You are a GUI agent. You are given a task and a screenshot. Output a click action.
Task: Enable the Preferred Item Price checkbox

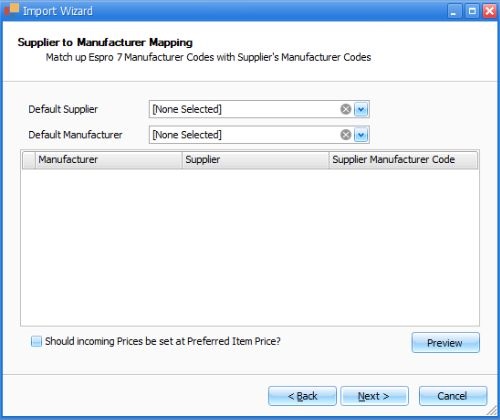tap(36, 341)
